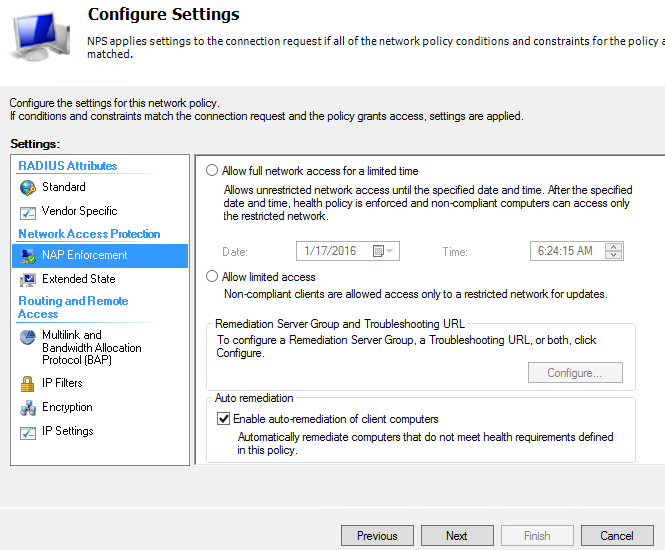Viewport: 665px width, 550px height.
Task: Click the Extended State monitor icon
Action: point(28,280)
